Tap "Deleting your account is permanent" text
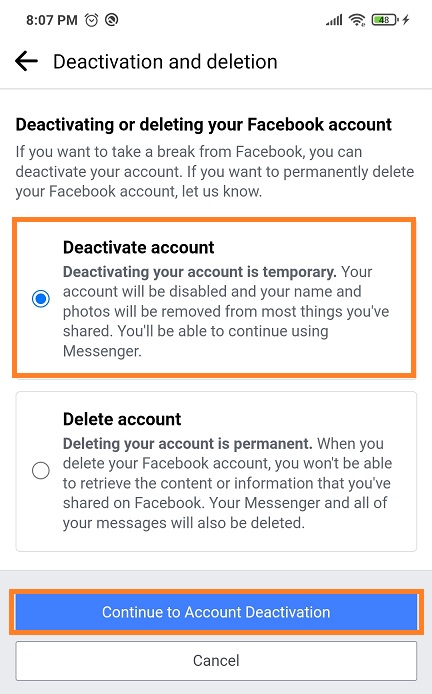This screenshot has width=432, height=694. 188,443
